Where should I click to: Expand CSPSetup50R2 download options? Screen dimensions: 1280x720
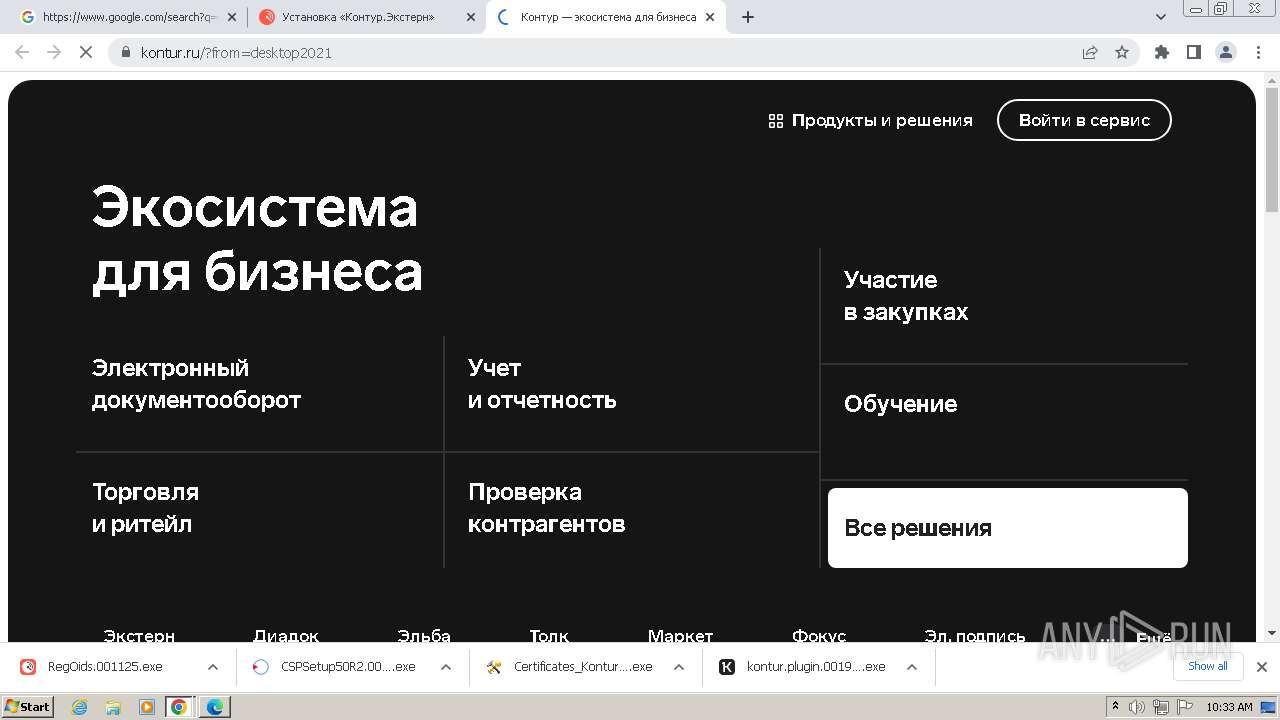pyautogui.click(x=446, y=667)
